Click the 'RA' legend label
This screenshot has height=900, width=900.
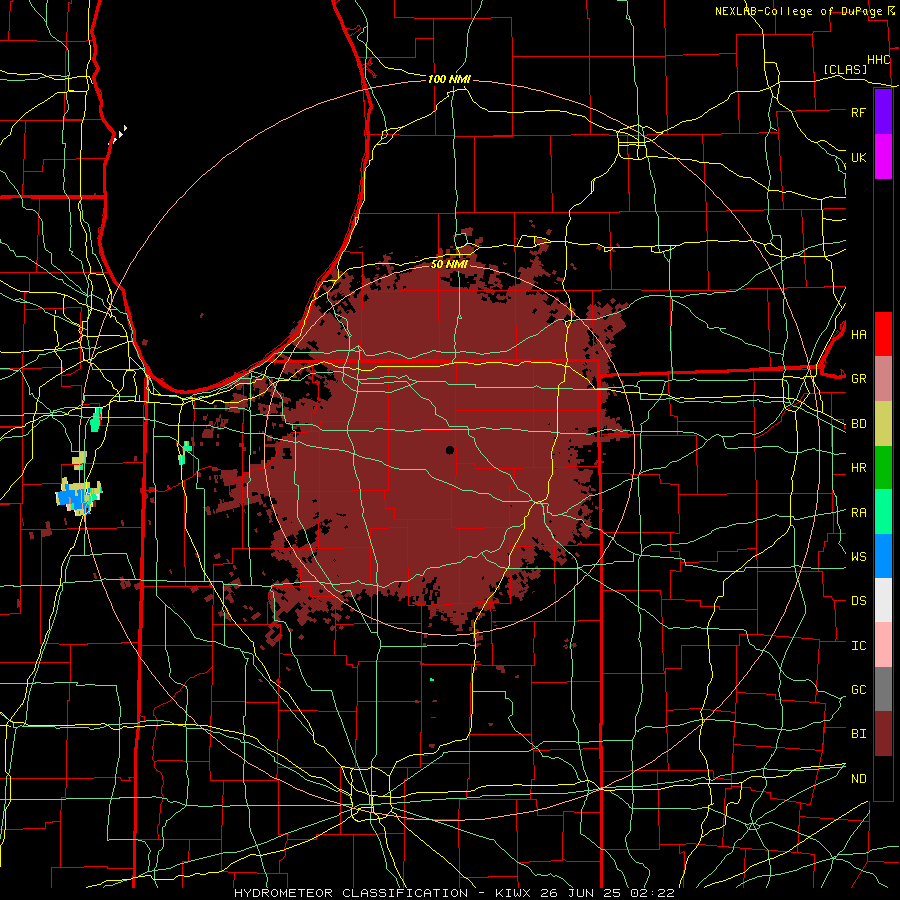pyautogui.click(x=858, y=513)
